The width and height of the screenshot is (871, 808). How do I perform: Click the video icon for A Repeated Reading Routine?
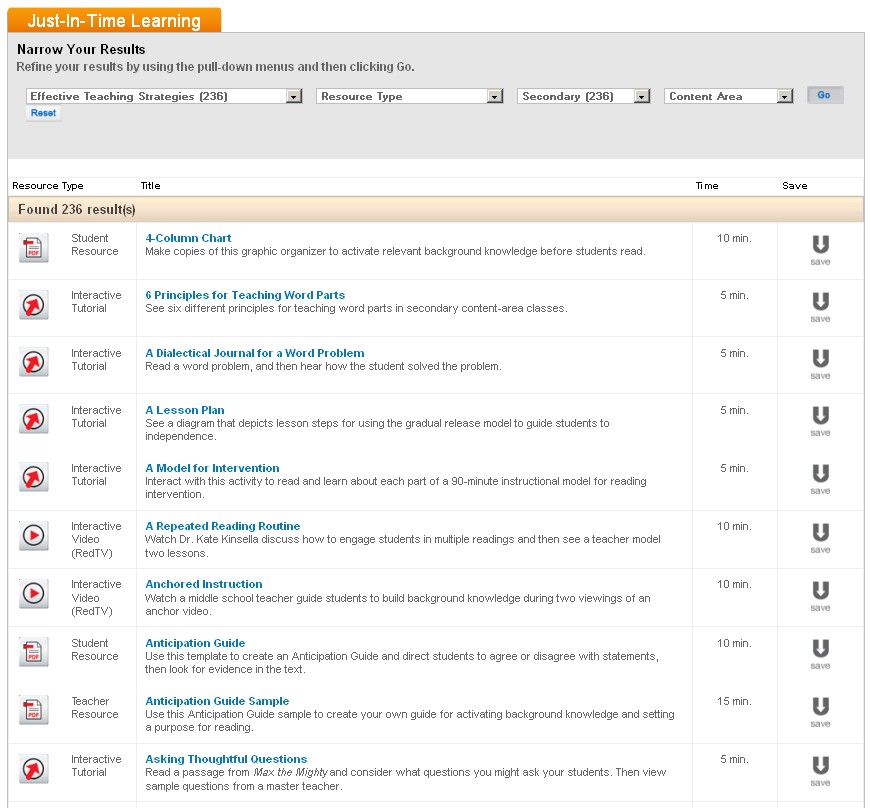point(34,536)
